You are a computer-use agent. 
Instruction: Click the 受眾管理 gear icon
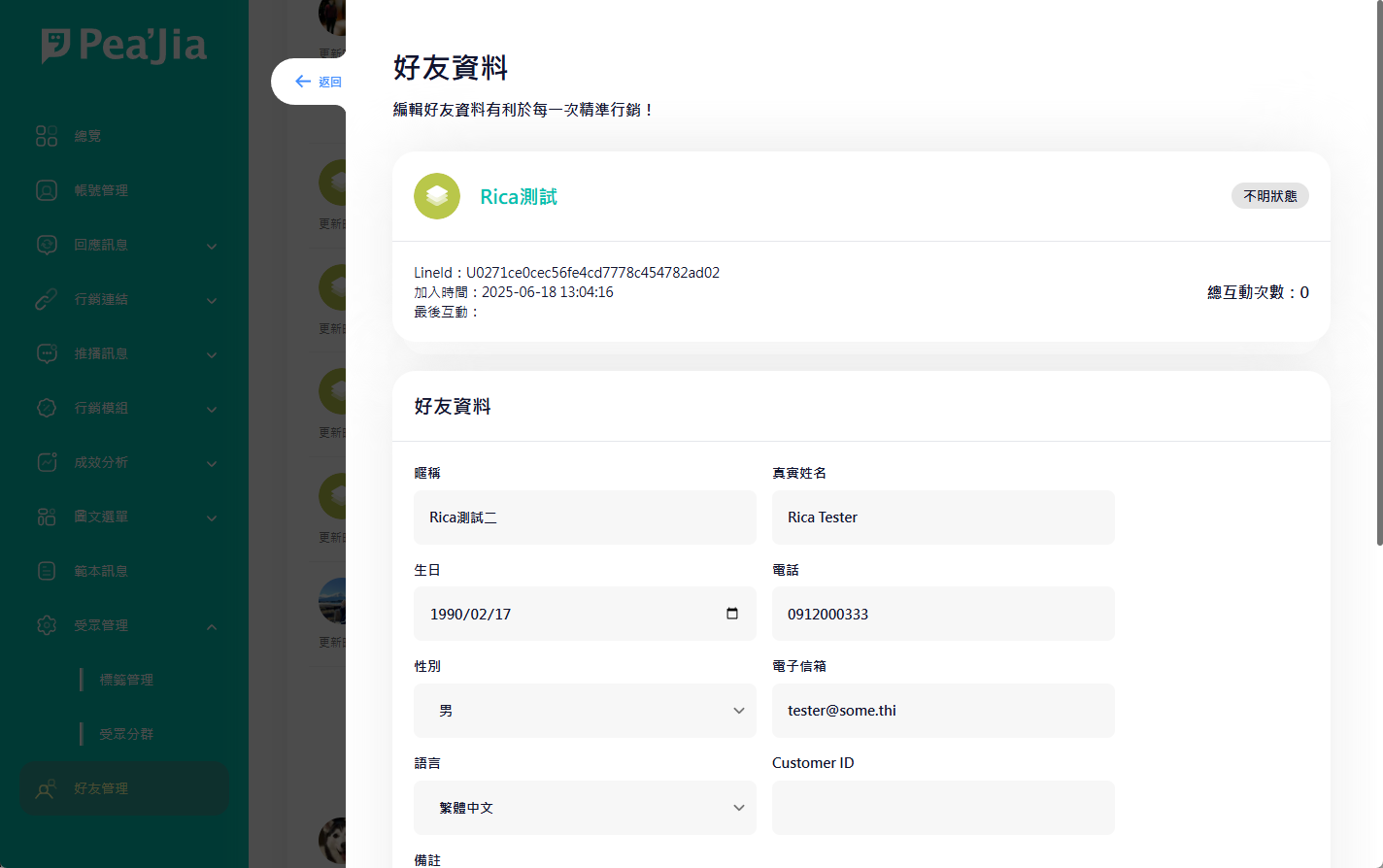point(47,625)
